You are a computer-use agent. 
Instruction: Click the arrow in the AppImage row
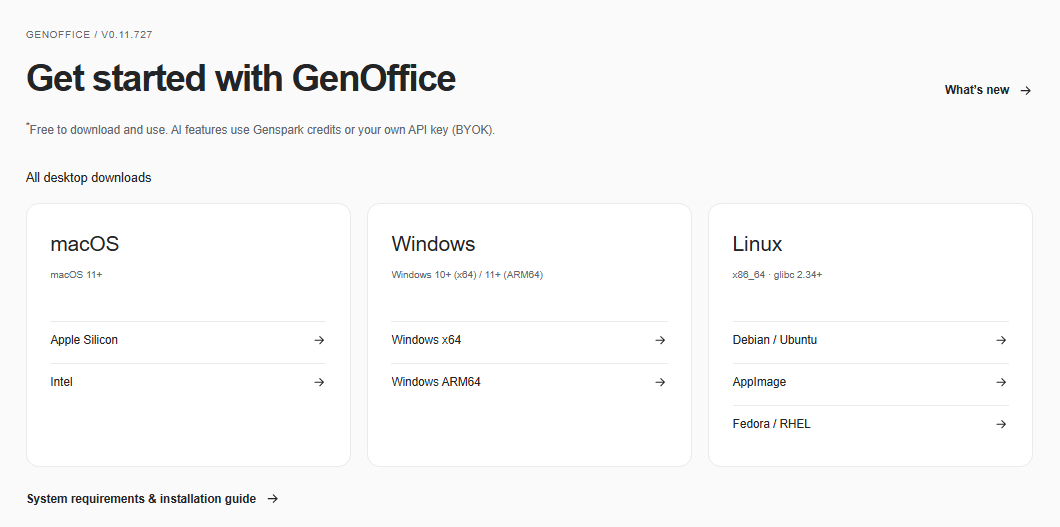pos(1002,382)
